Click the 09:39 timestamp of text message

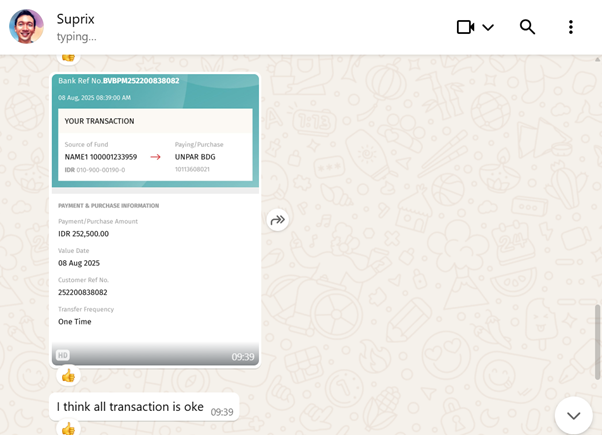[x=222, y=412]
